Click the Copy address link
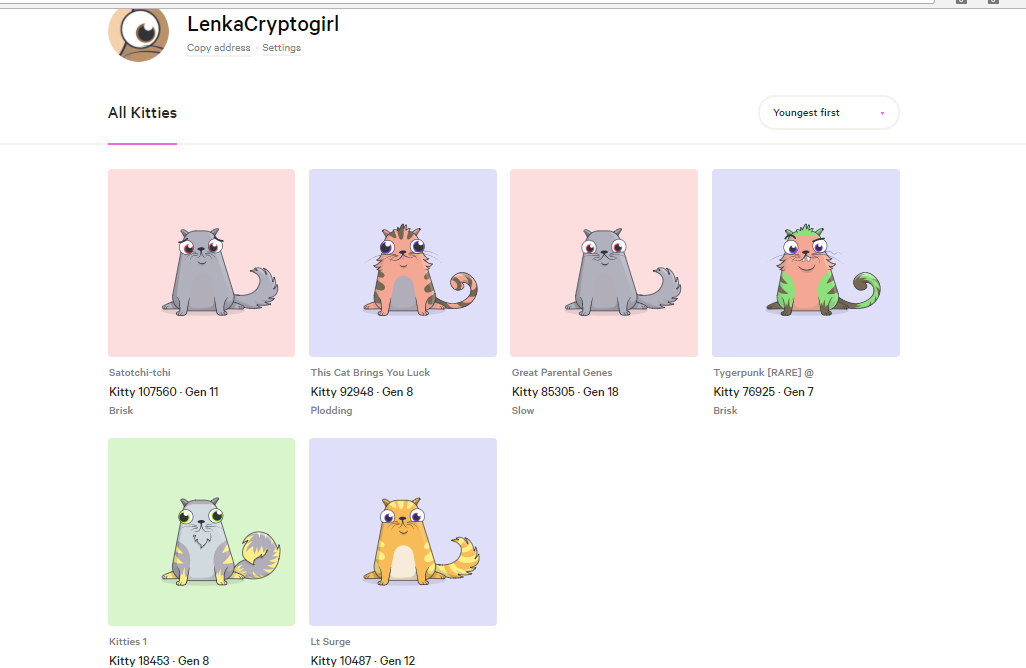 coord(219,48)
